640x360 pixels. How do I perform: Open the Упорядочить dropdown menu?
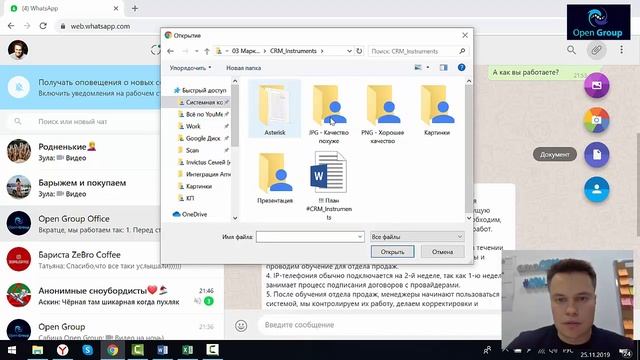[191, 68]
